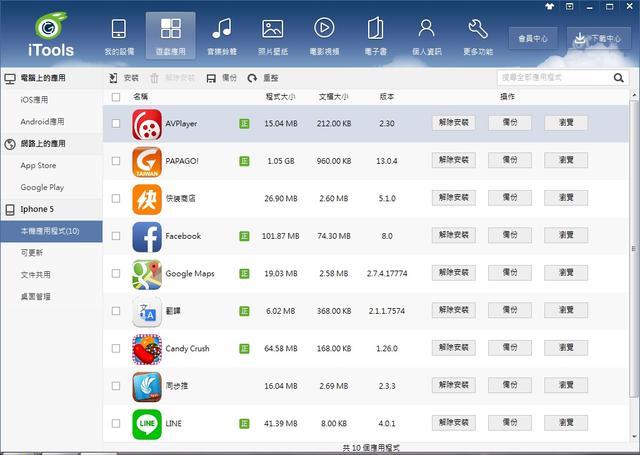Open App Store in the sidebar
The width and height of the screenshot is (640, 455).
(38, 166)
